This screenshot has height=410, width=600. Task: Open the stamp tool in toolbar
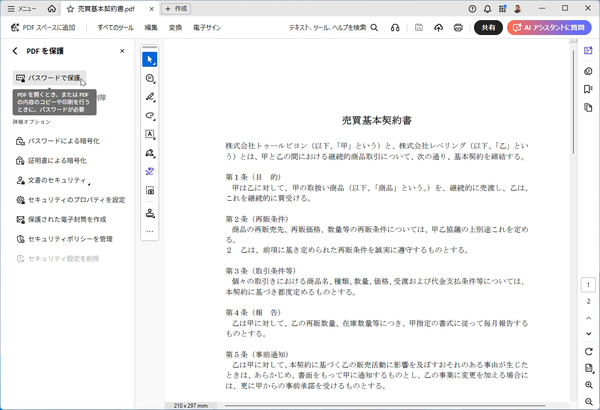click(x=150, y=212)
